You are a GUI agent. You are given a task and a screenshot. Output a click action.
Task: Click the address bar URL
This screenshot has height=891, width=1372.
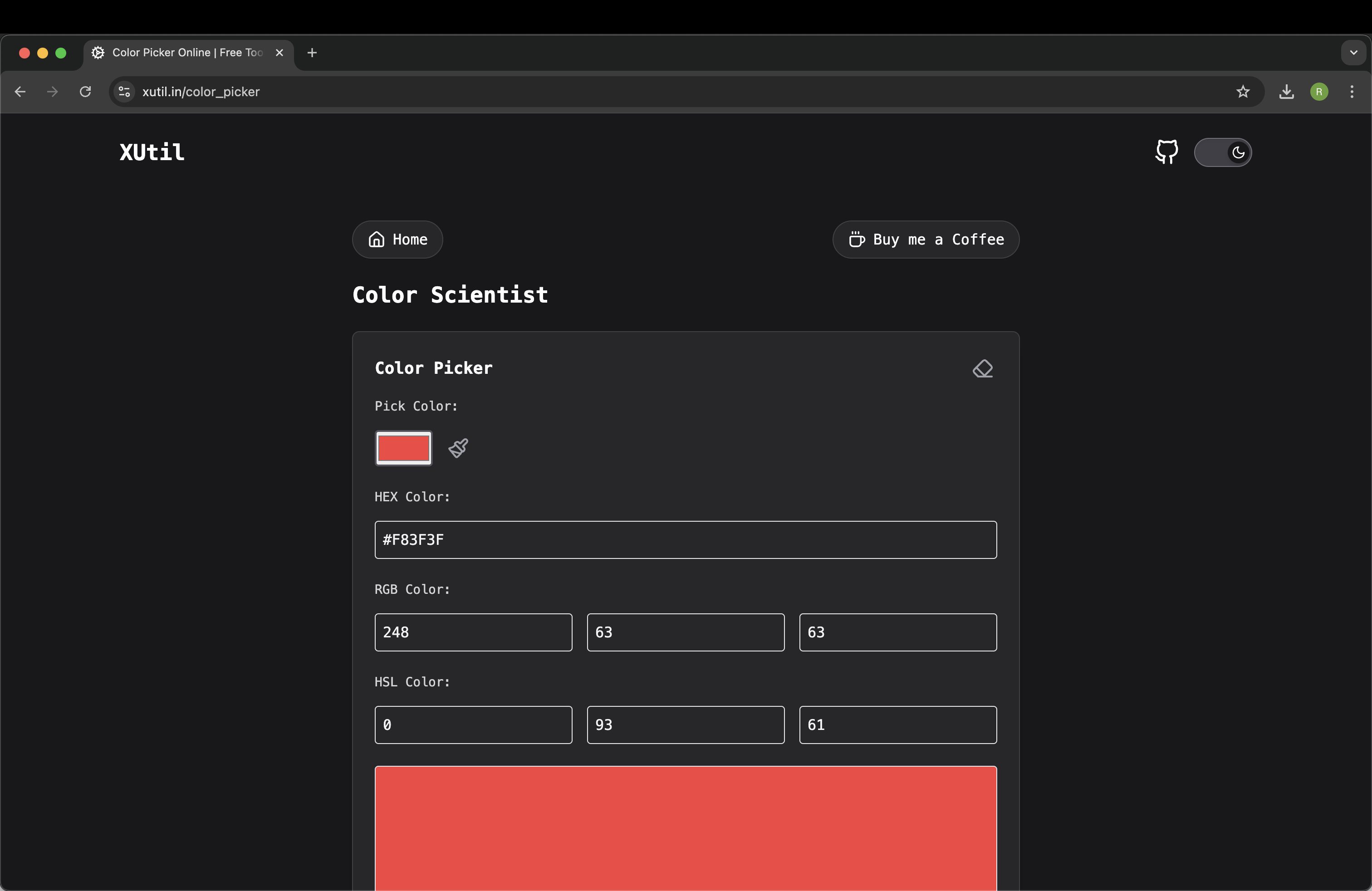pyautogui.click(x=201, y=92)
